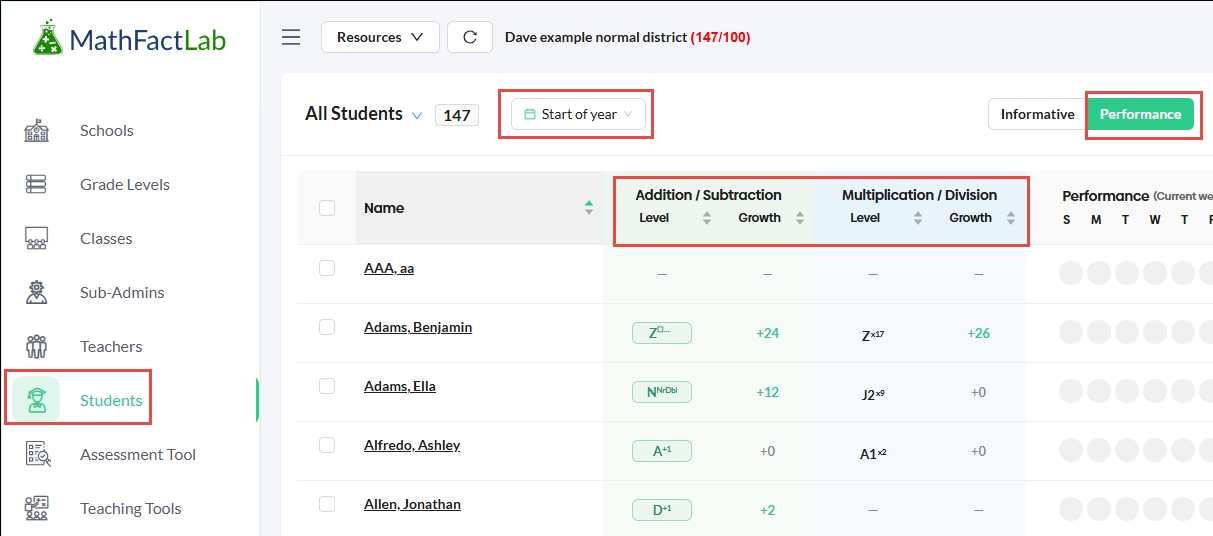Open Students section in sidebar

coord(111,401)
